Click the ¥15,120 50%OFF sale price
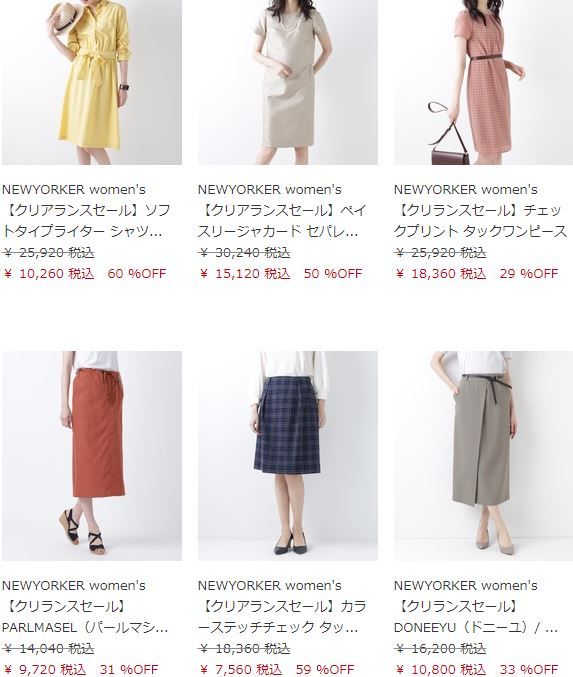Image resolution: width=573 pixels, height=677 pixels. tap(281, 274)
